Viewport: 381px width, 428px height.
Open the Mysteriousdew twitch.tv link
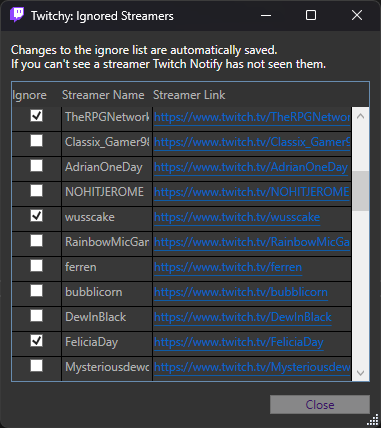252,367
